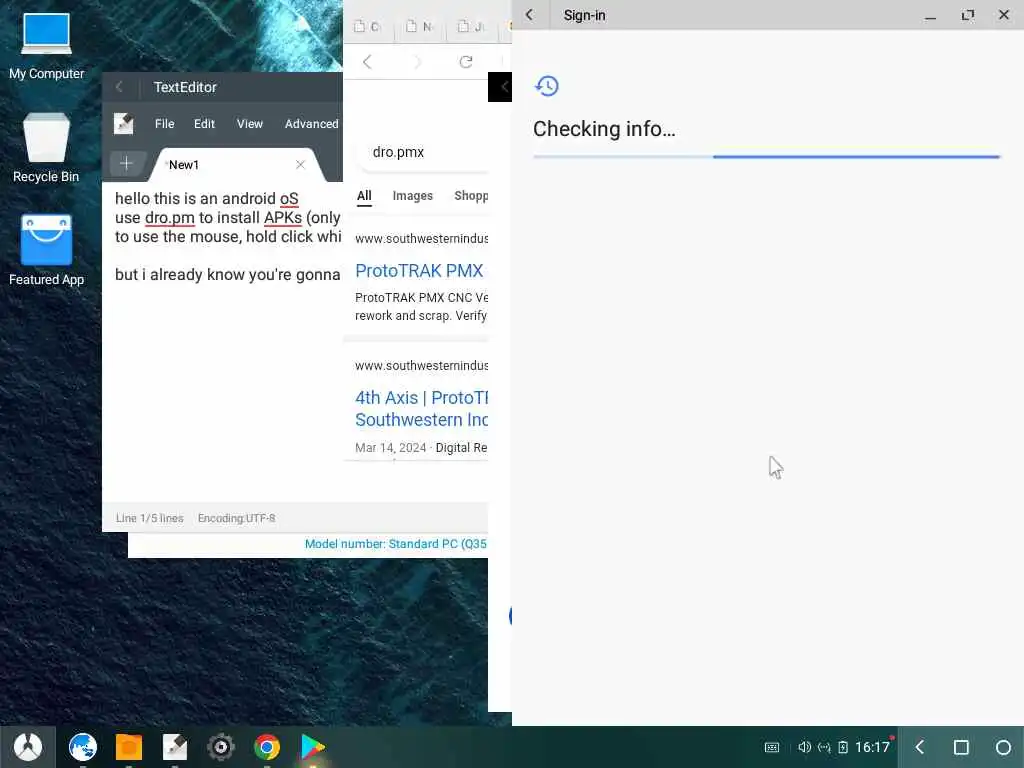Reload the browser page
This screenshot has width=1024, height=768.
[x=466, y=62]
